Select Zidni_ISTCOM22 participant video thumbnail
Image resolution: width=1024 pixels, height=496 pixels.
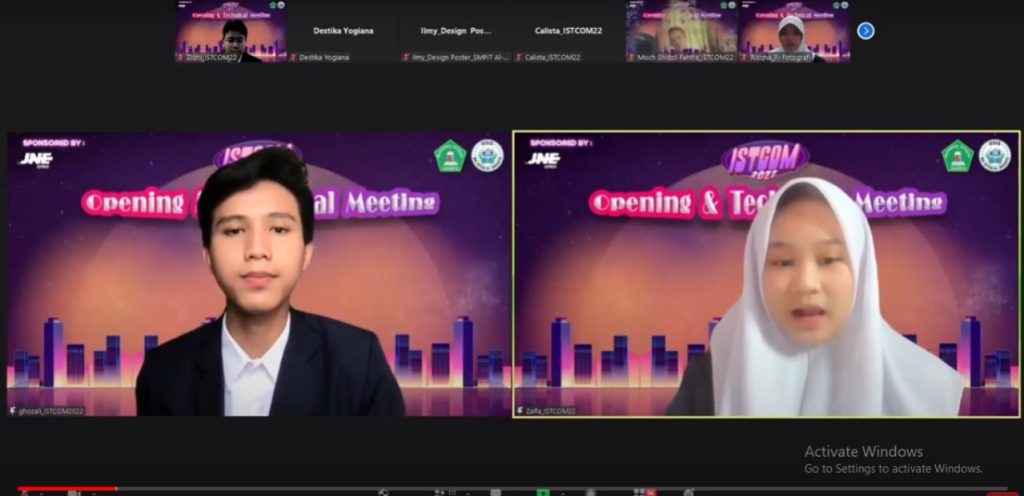[x=231, y=31]
